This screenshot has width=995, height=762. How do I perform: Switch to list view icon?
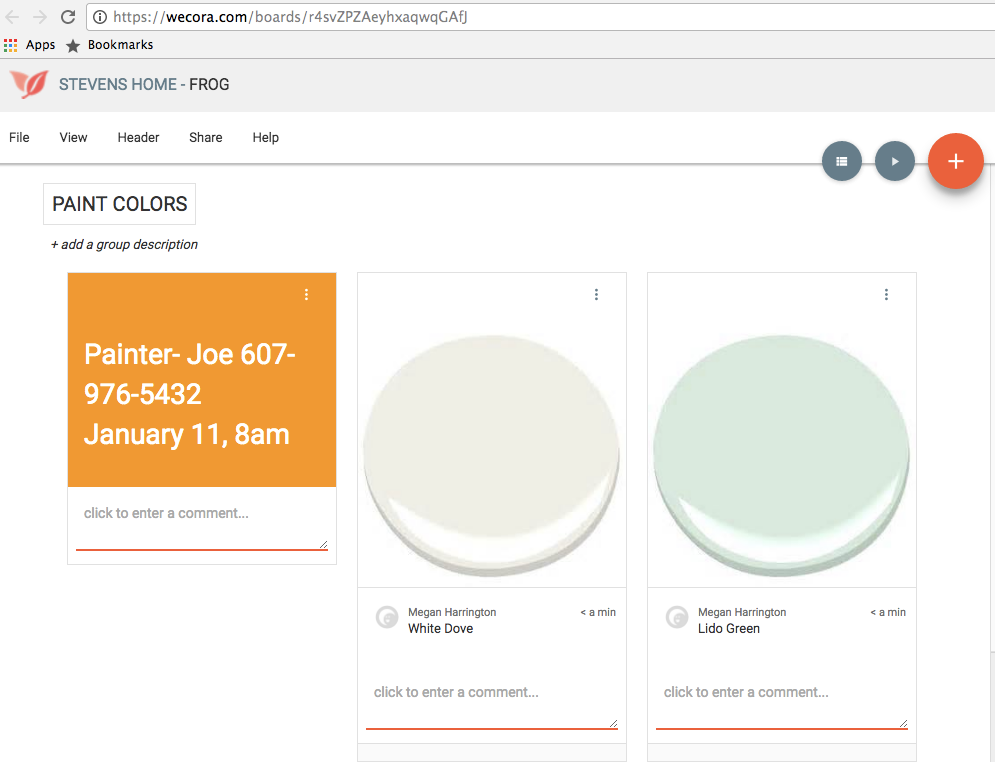tap(841, 161)
